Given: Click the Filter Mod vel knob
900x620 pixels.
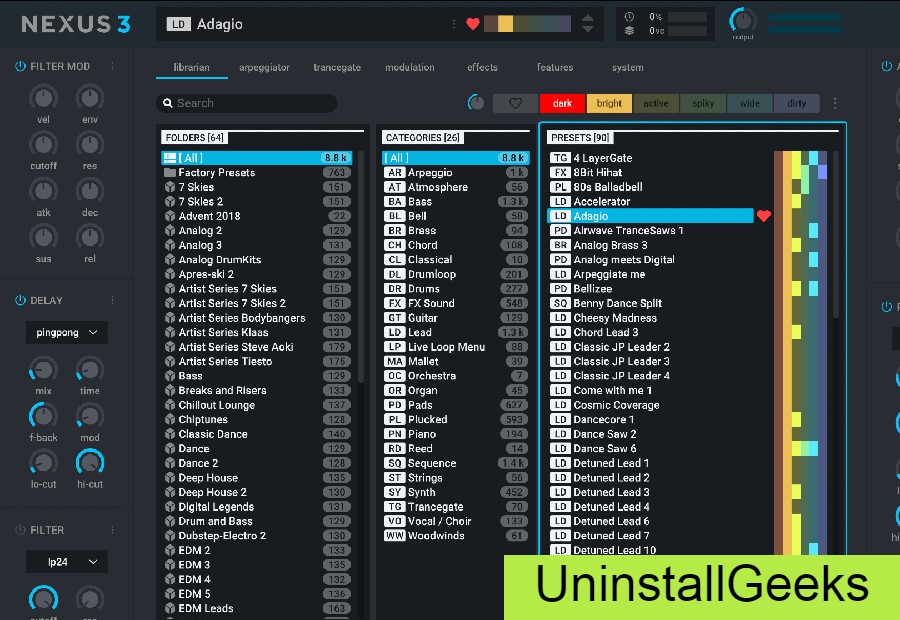Looking at the screenshot, I should click(43, 98).
